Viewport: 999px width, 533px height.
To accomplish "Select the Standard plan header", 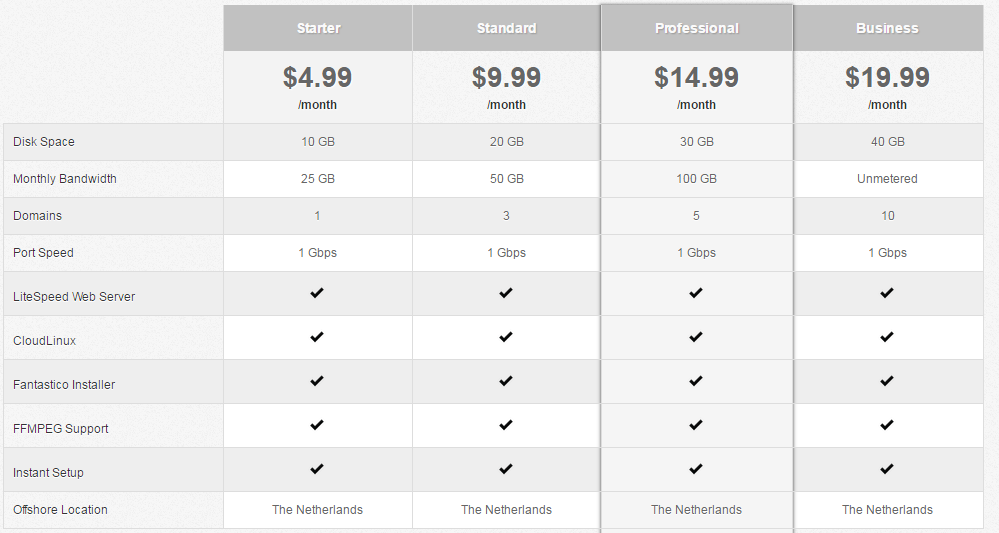I will click(x=507, y=28).
